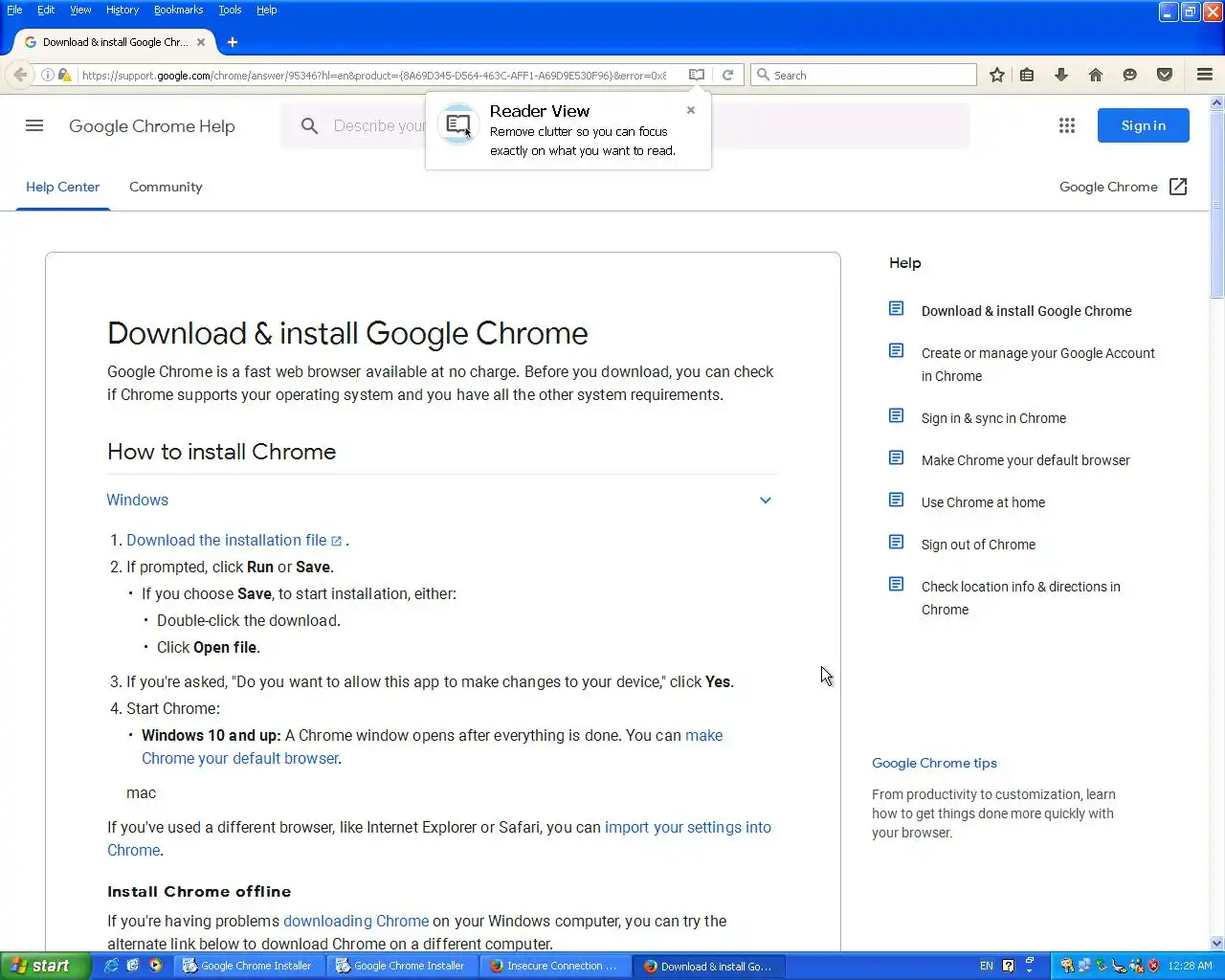The image size is (1225, 980).
Task: Open the Google apps grid icon
Action: [x=1067, y=125]
